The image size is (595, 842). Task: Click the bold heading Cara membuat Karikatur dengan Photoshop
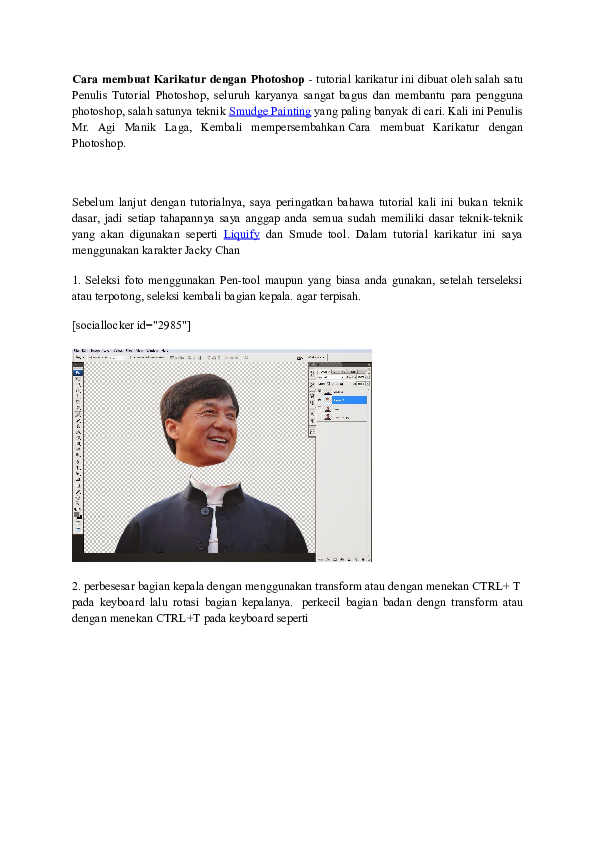coord(188,79)
